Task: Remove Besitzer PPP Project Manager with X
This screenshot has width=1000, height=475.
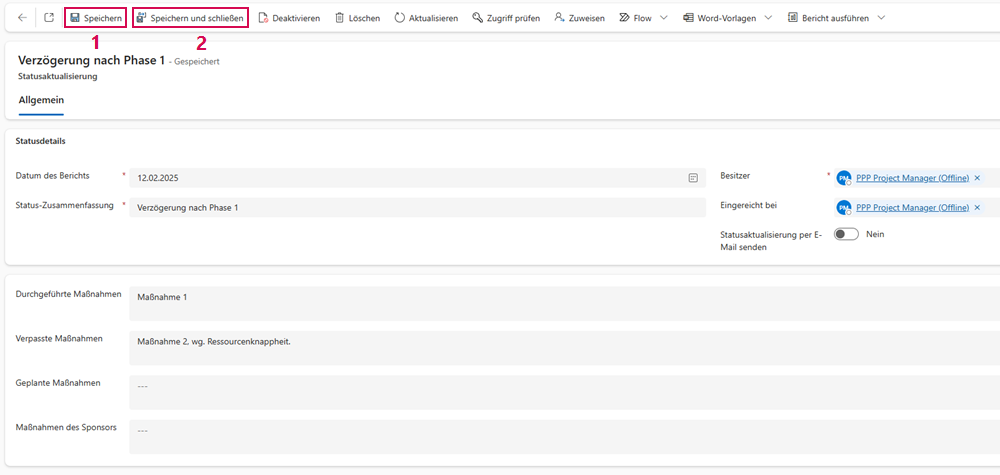Action: coord(977,178)
